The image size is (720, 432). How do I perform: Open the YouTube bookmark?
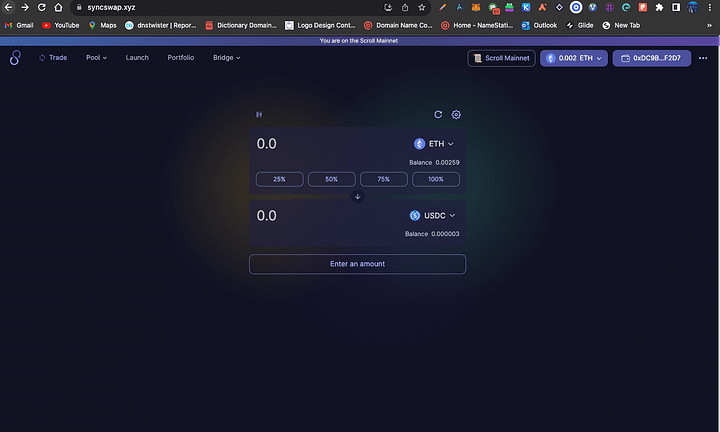click(61, 25)
